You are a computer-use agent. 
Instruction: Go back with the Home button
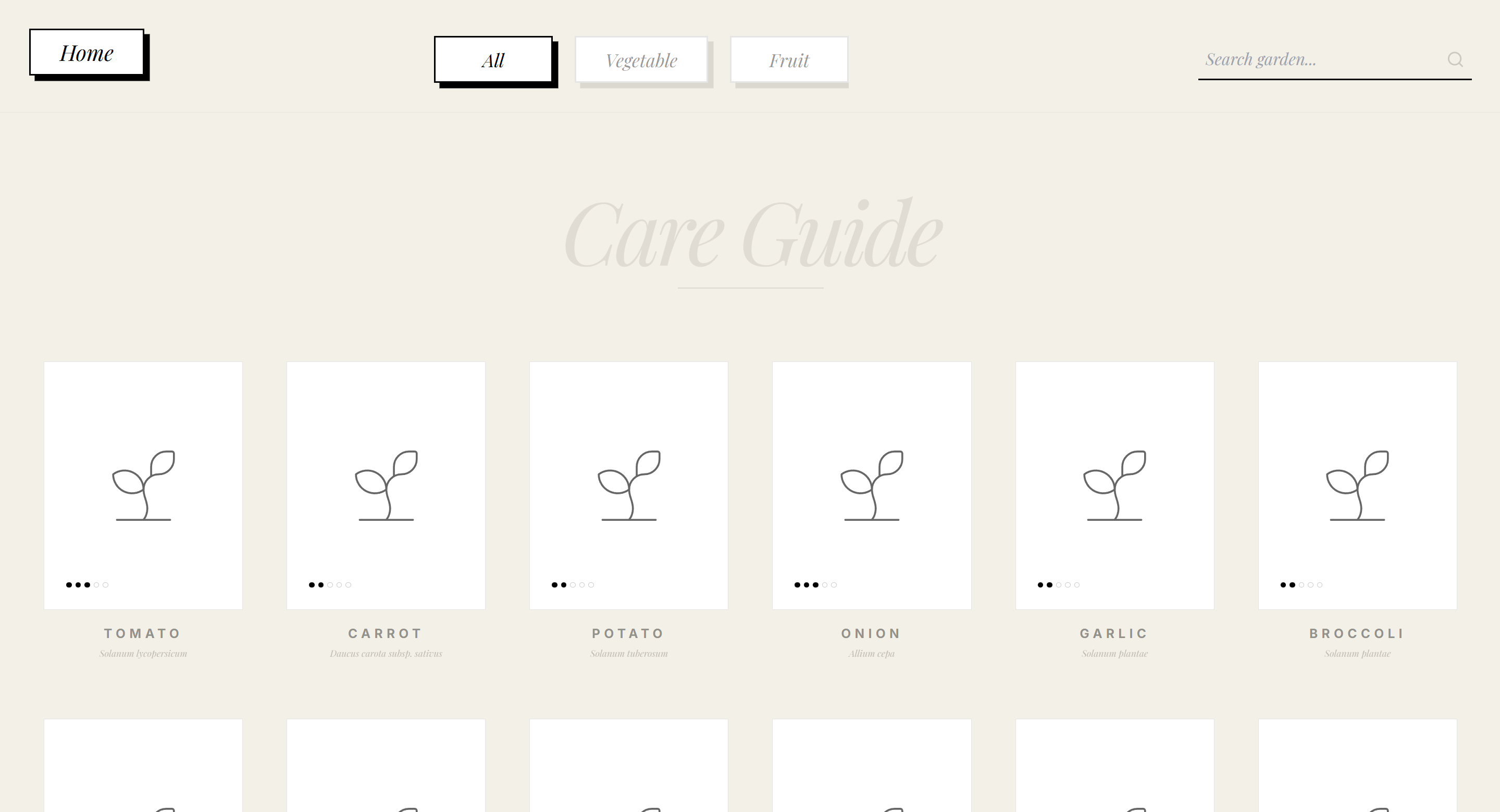click(87, 53)
